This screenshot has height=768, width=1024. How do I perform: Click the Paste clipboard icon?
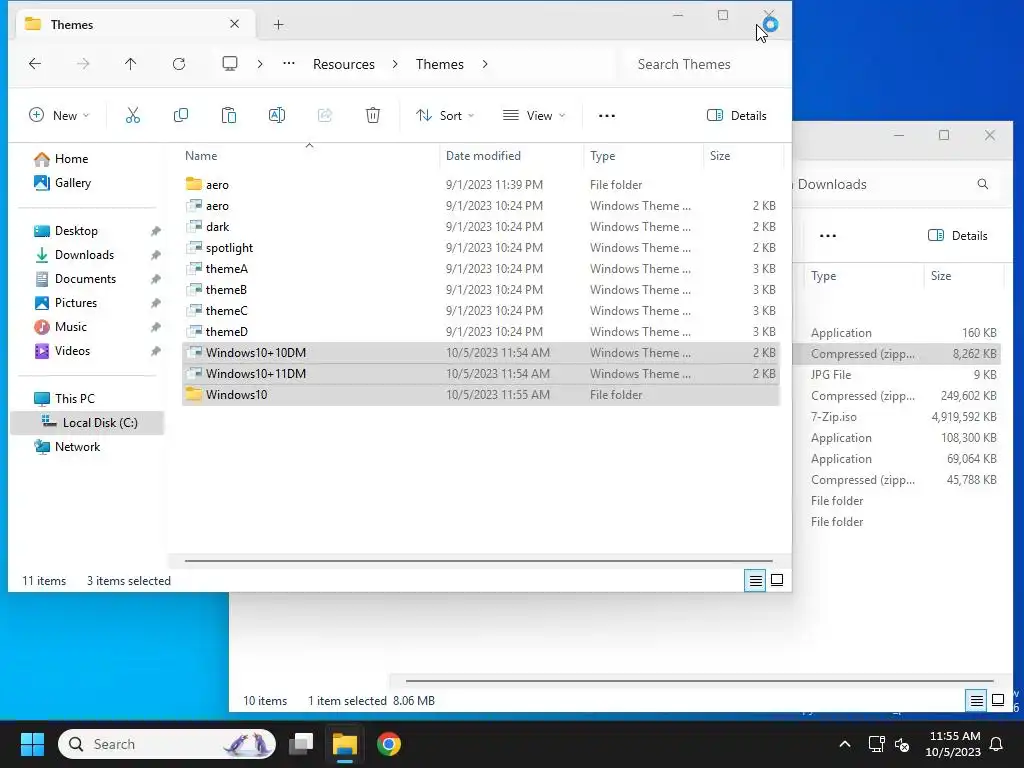229,116
